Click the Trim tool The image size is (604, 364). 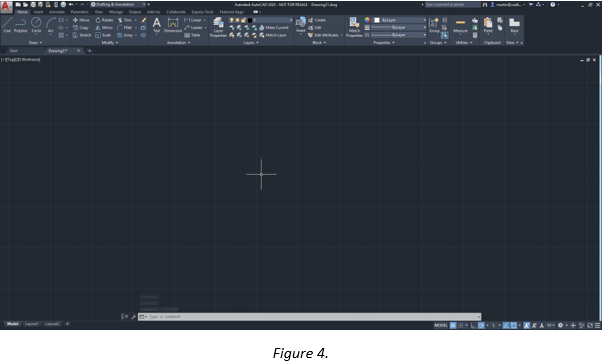coord(125,20)
